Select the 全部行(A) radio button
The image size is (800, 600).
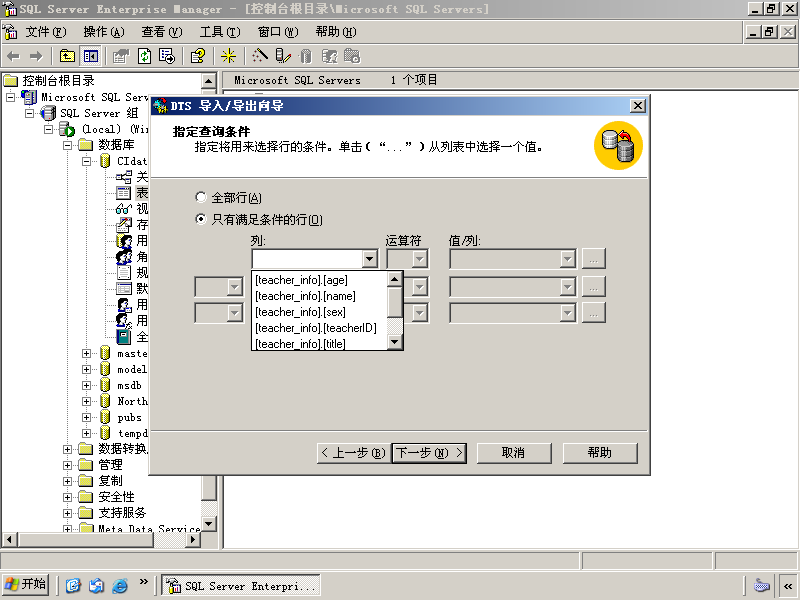(201, 197)
